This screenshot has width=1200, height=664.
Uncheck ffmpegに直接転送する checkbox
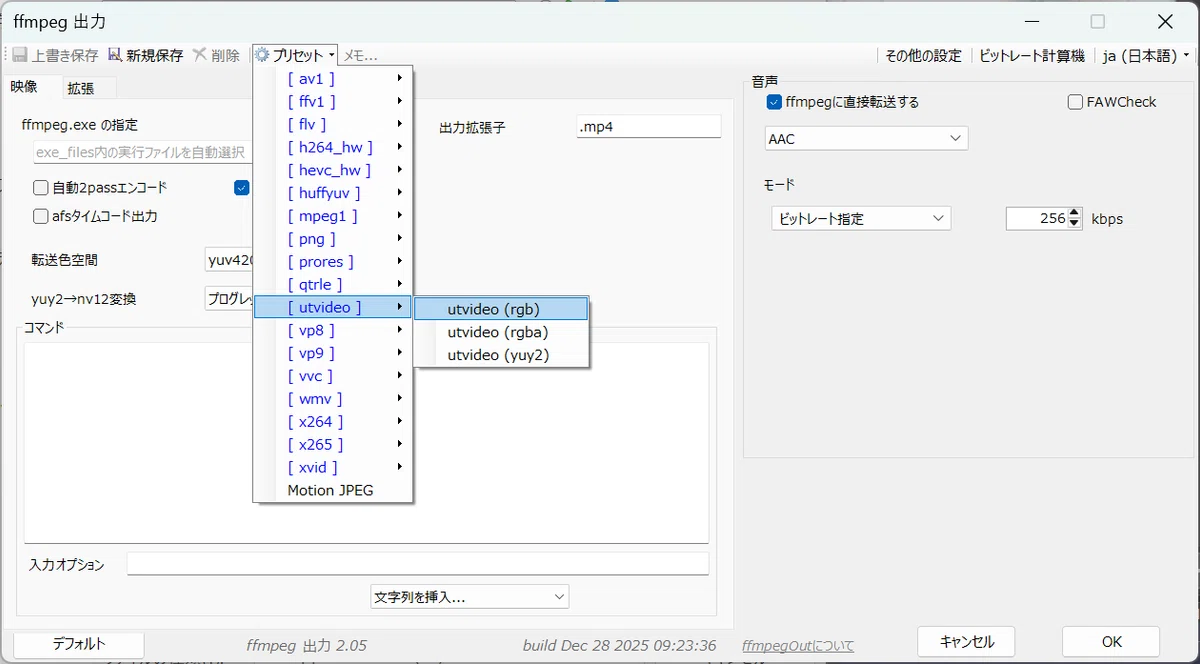[774, 101]
